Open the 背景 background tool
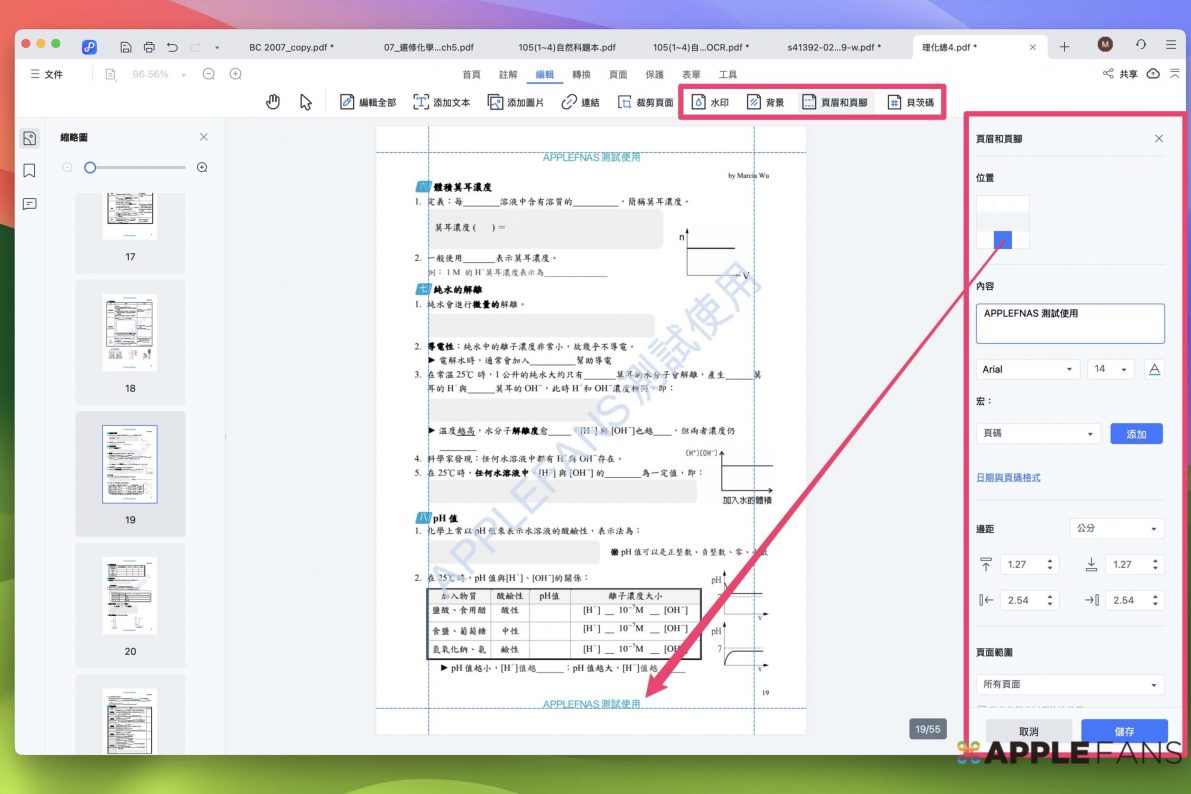 (x=766, y=102)
